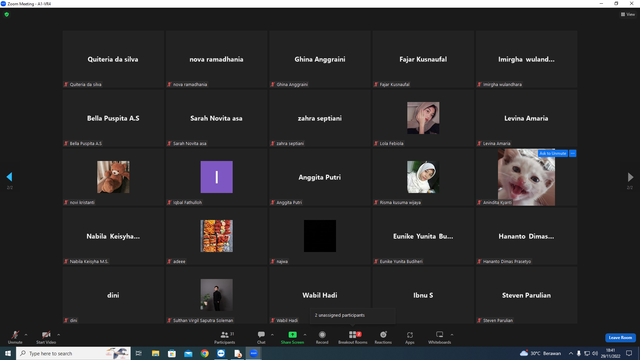The height and width of the screenshot is (360, 640).
Task: Click the Sarah Novita asa tile name
Action: (x=216, y=118)
